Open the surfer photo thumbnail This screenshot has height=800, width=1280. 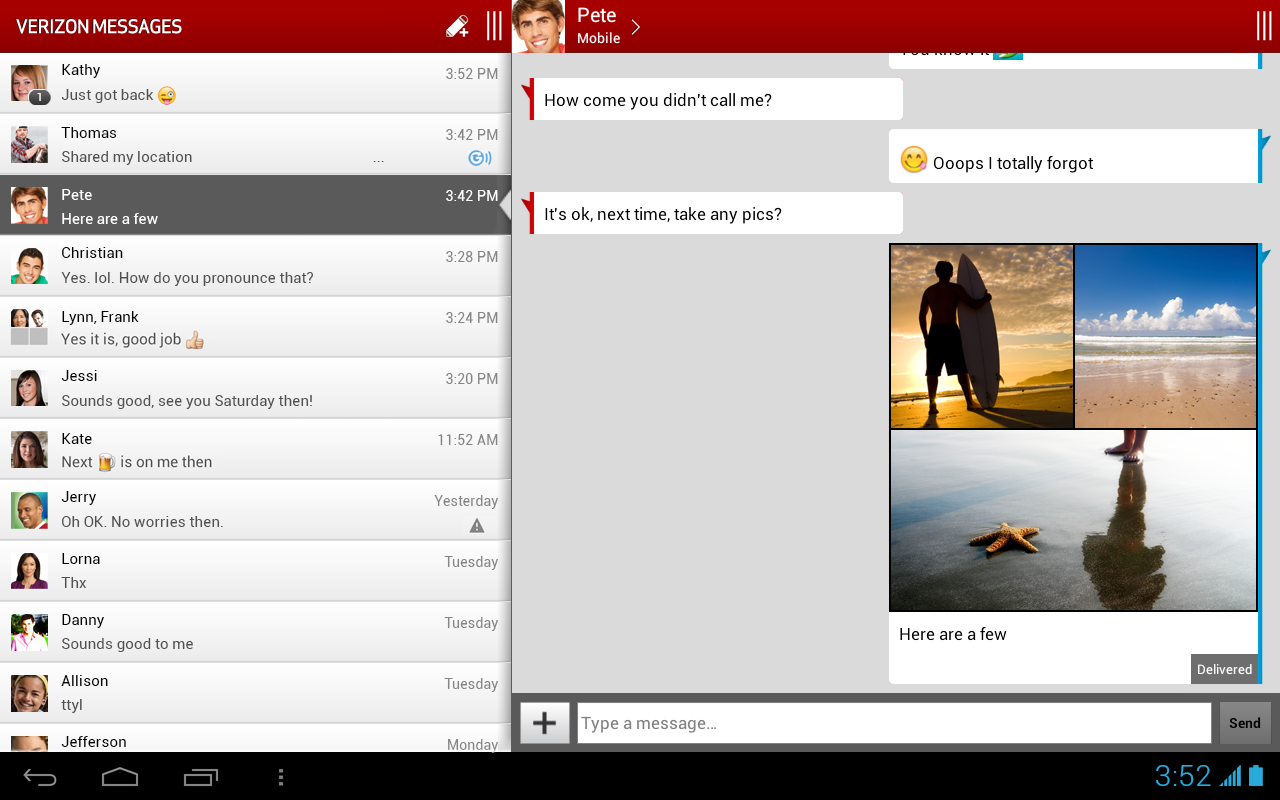(x=980, y=336)
